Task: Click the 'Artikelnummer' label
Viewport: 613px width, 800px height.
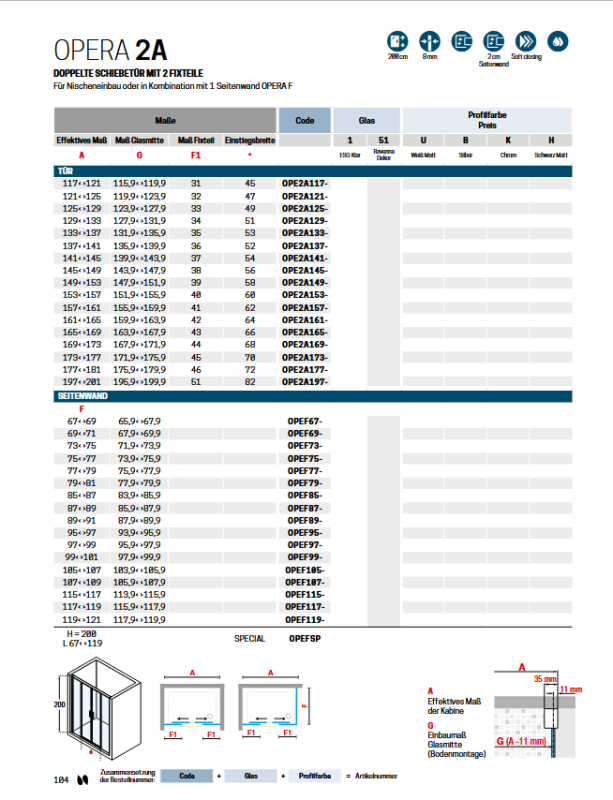Action: pyautogui.click(x=376, y=776)
